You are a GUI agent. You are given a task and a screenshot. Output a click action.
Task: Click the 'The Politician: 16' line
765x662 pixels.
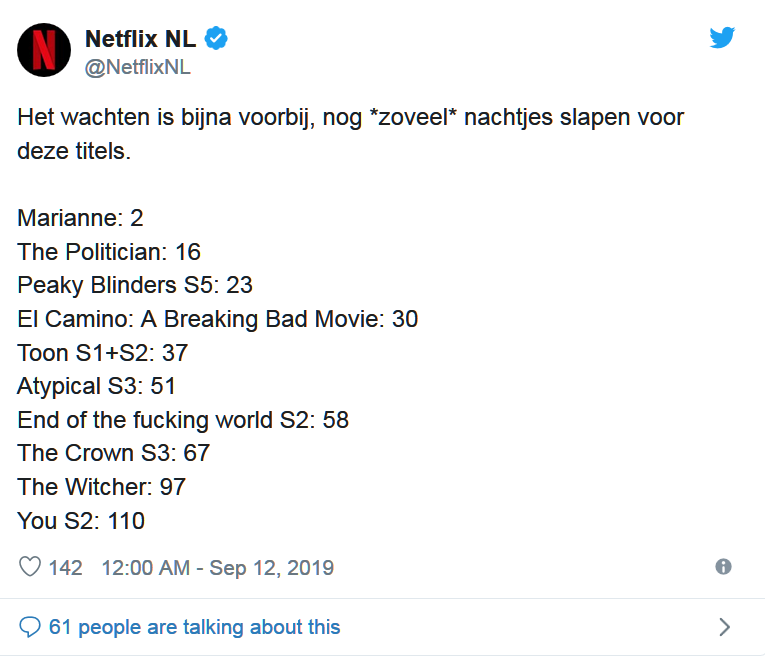click(x=109, y=252)
